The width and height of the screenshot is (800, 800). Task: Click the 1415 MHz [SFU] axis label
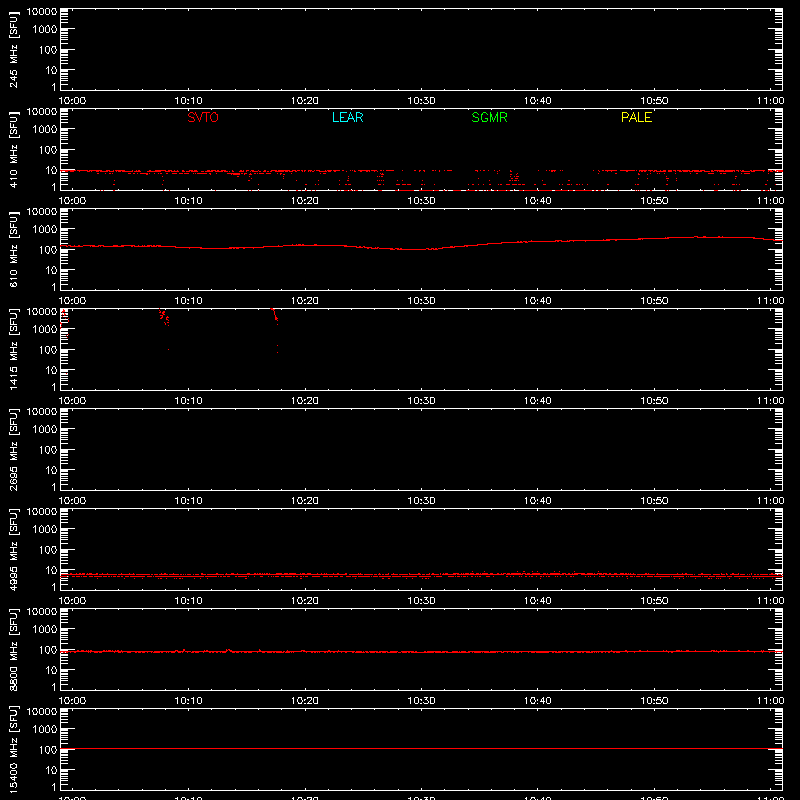coord(13,349)
